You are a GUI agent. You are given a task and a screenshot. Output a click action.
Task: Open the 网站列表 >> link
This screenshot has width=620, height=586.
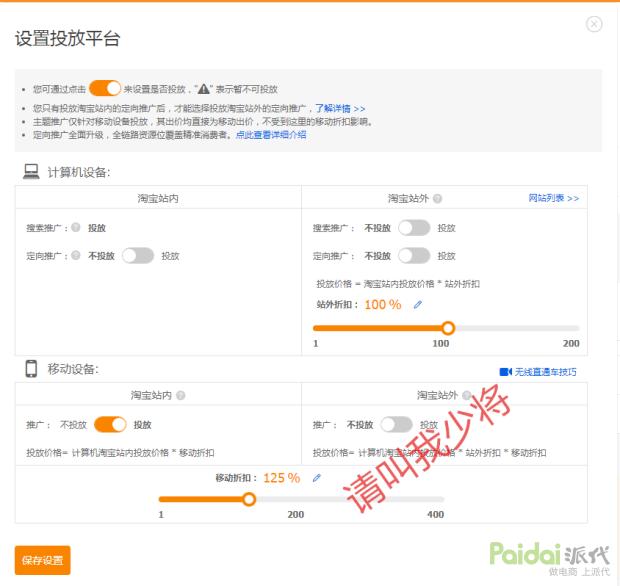click(554, 198)
